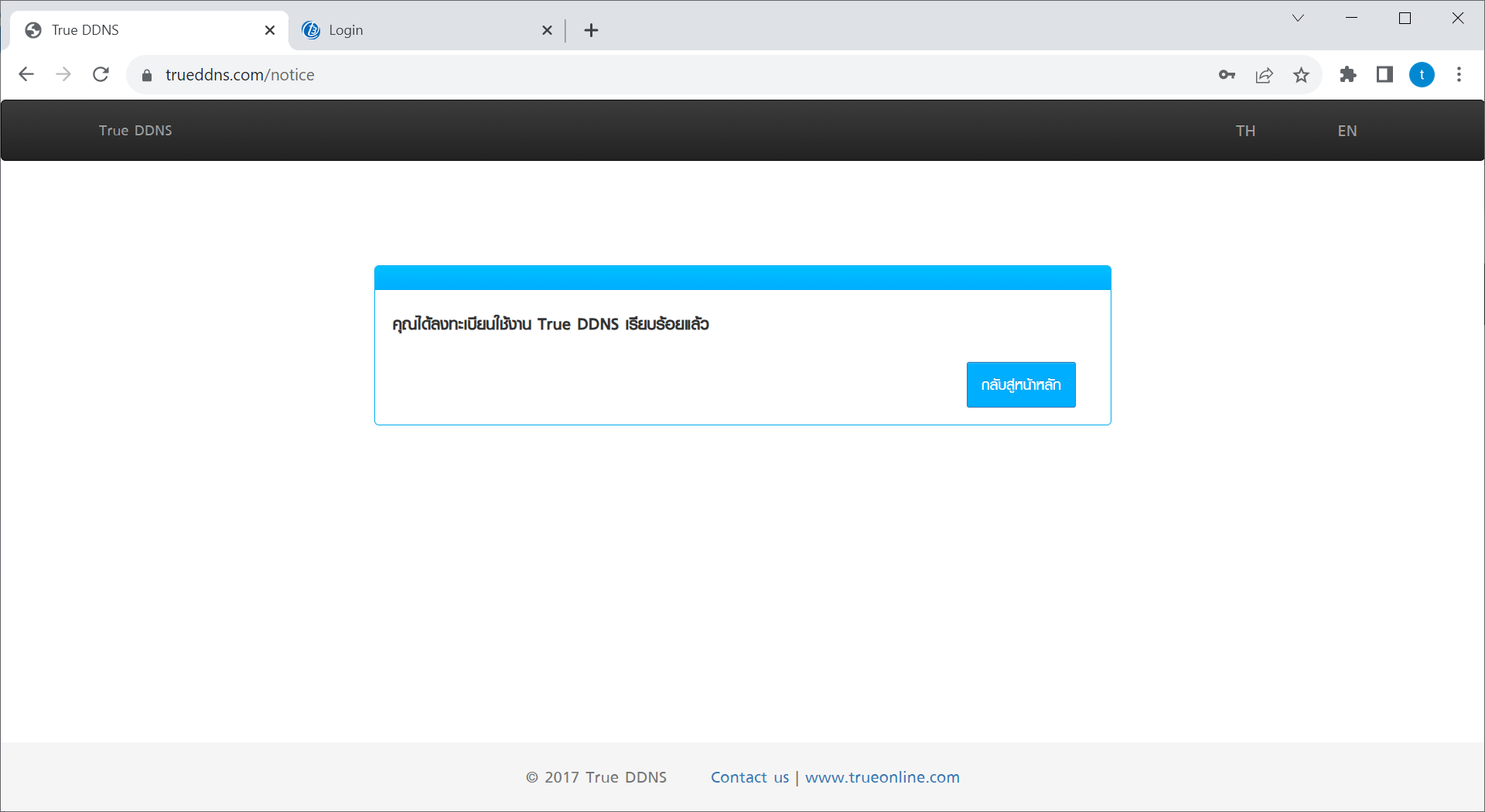Click the blue return-to-main-page button

click(1021, 384)
